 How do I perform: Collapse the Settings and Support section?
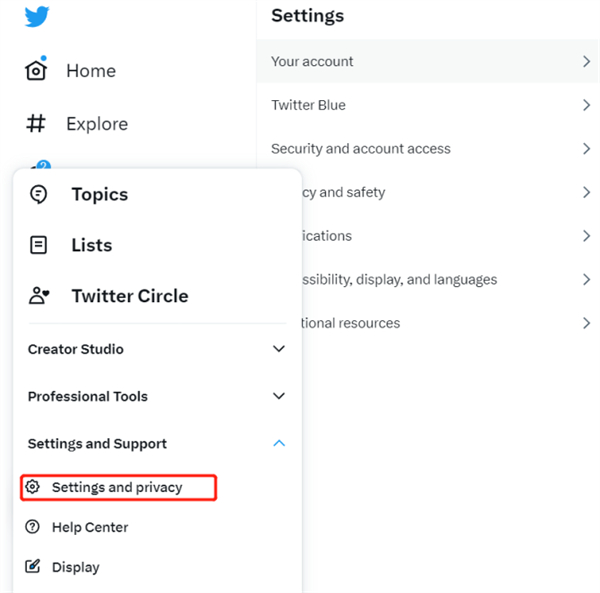click(x=279, y=443)
